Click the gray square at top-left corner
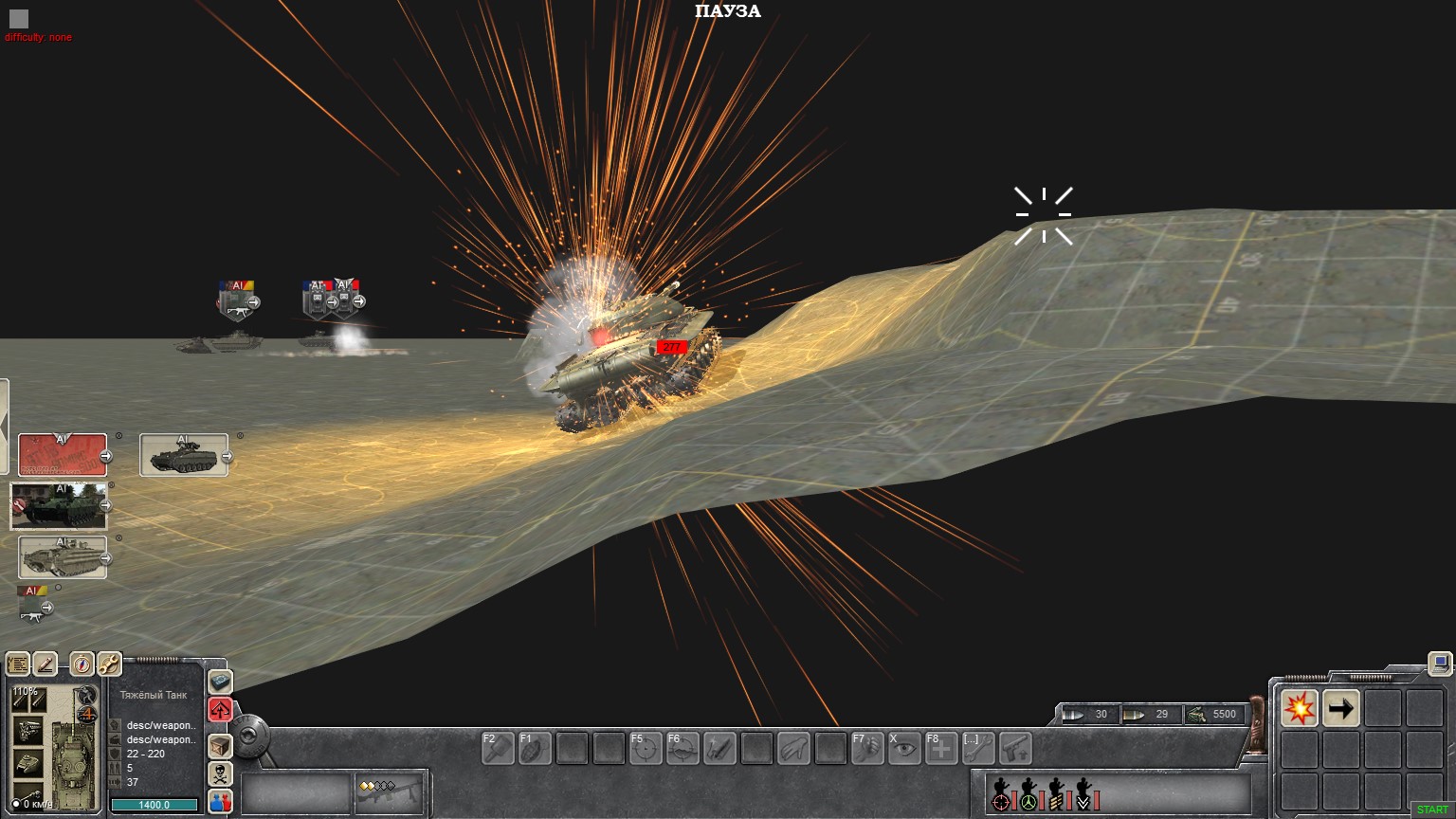 pyautogui.click(x=19, y=18)
